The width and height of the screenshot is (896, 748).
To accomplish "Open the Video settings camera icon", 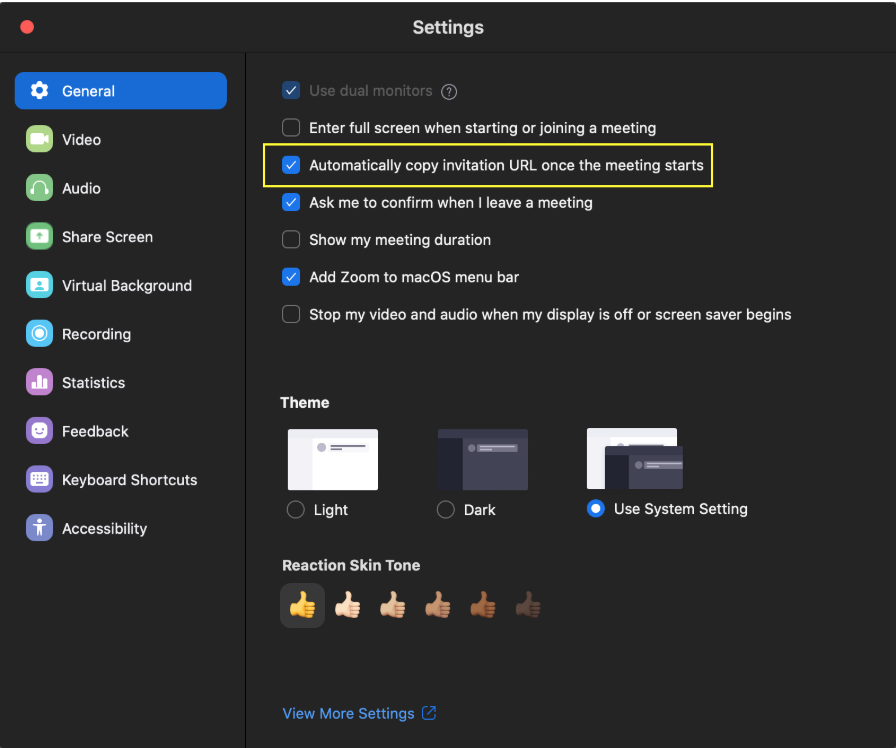I will click(x=39, y=140).
